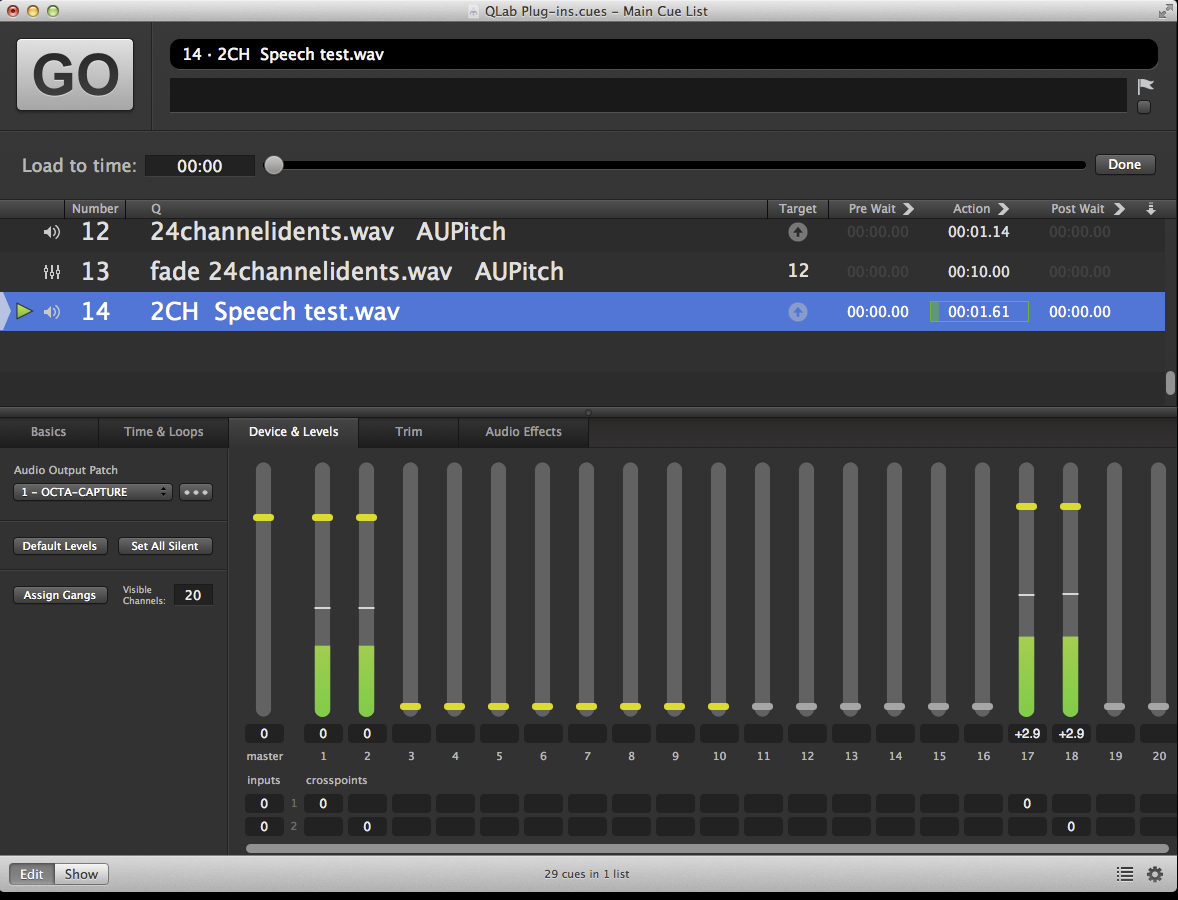The image size is (1178, 900).
Task: Click the speaker icon on cue 12
Action: click(x=52, y=232)
